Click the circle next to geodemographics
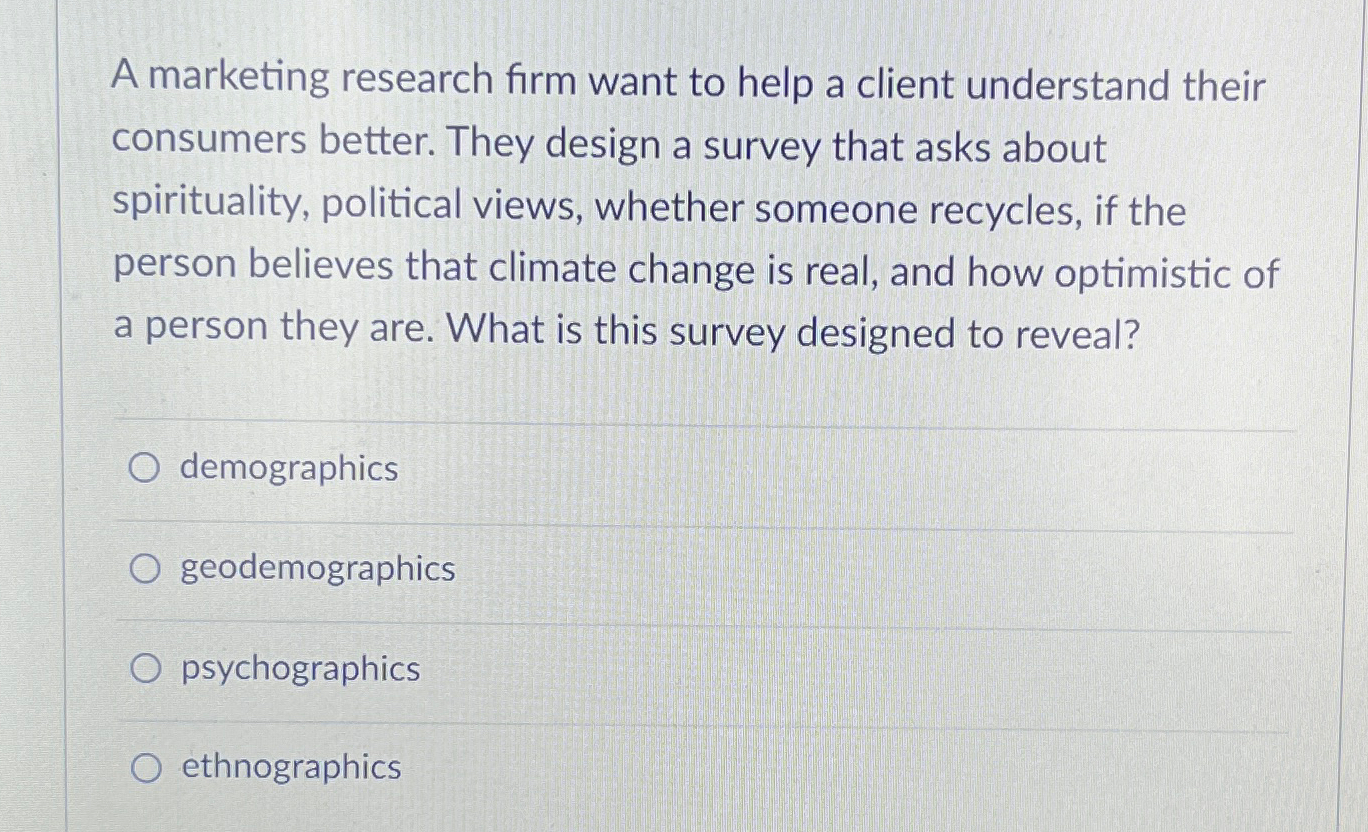Screen dimensions: 1368x832 pos(146,566)
